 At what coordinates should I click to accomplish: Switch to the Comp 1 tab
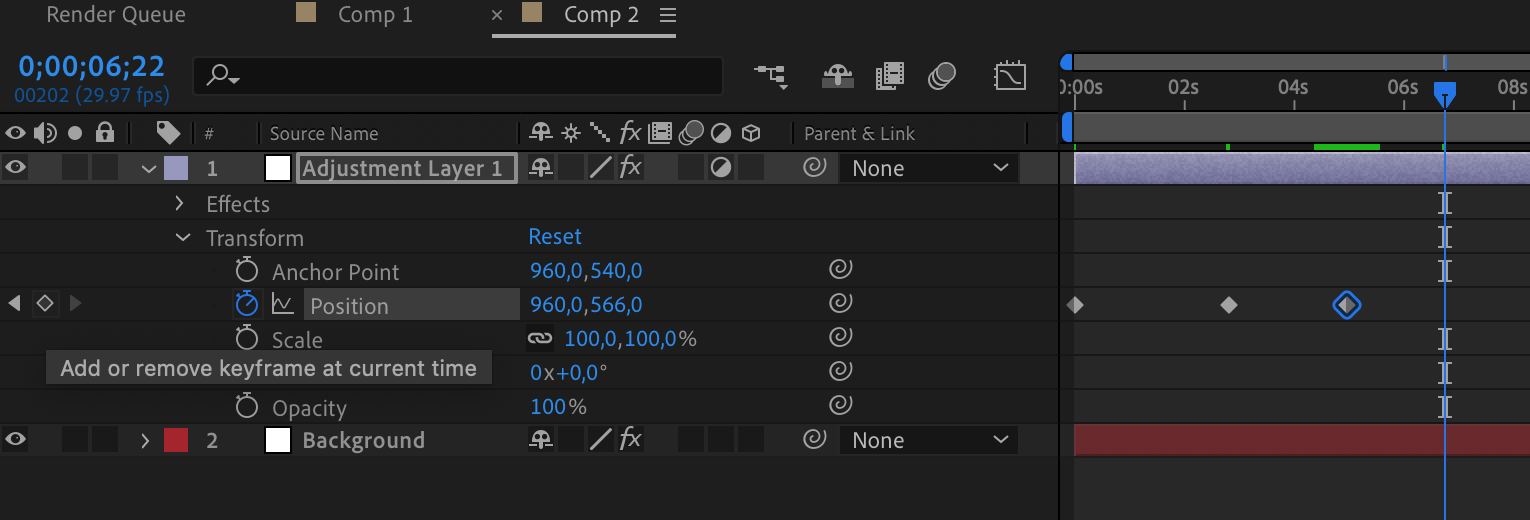[x=374, y=15]
